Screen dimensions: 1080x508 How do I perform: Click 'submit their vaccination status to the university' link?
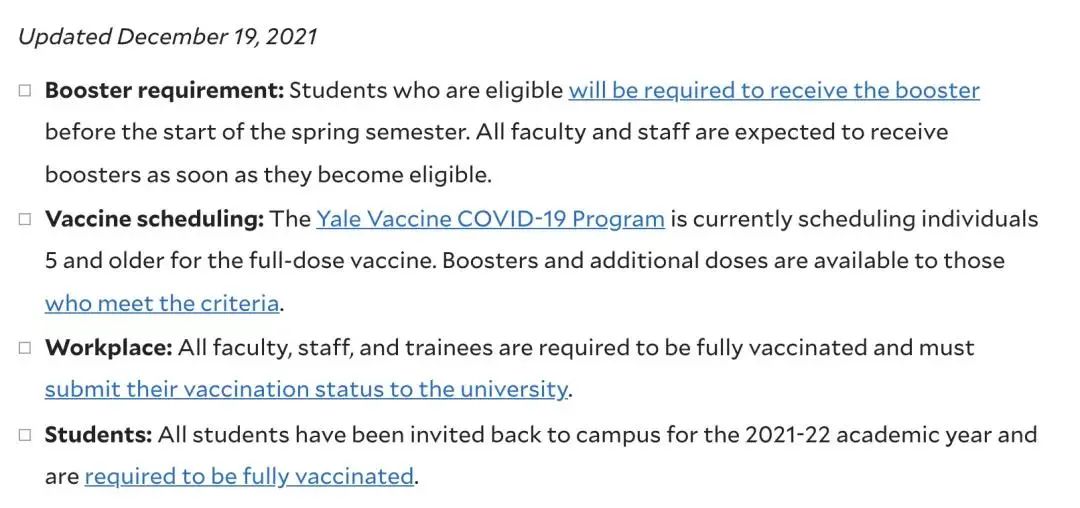pos(307,390)
